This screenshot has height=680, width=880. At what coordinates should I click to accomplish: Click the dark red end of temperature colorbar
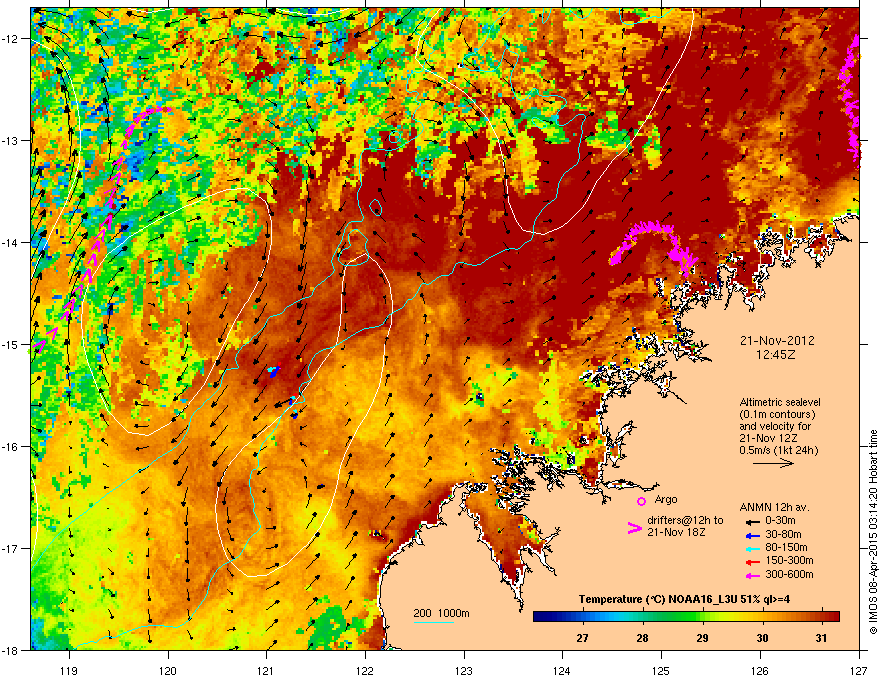point(833,617)
